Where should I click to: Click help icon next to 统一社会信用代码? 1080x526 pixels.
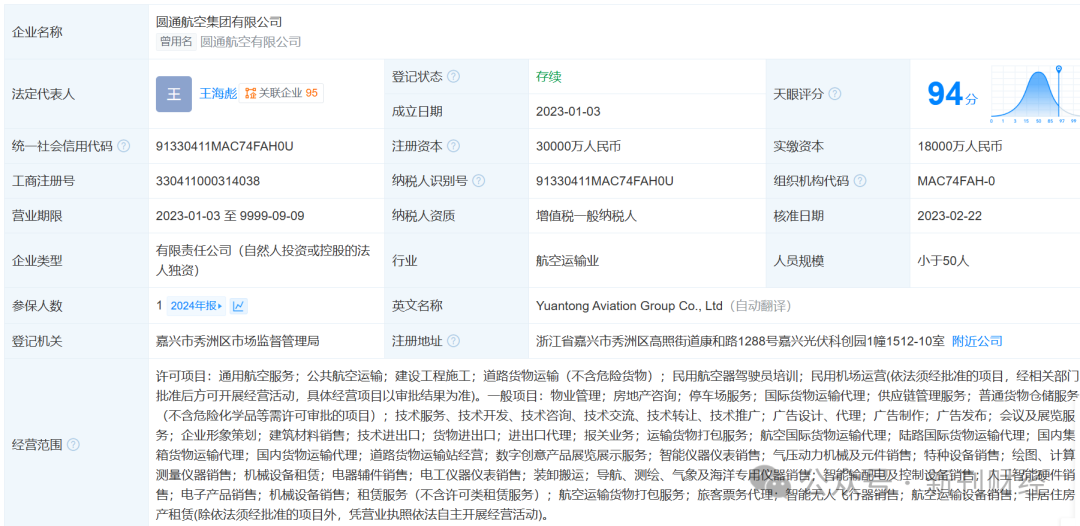123,146
